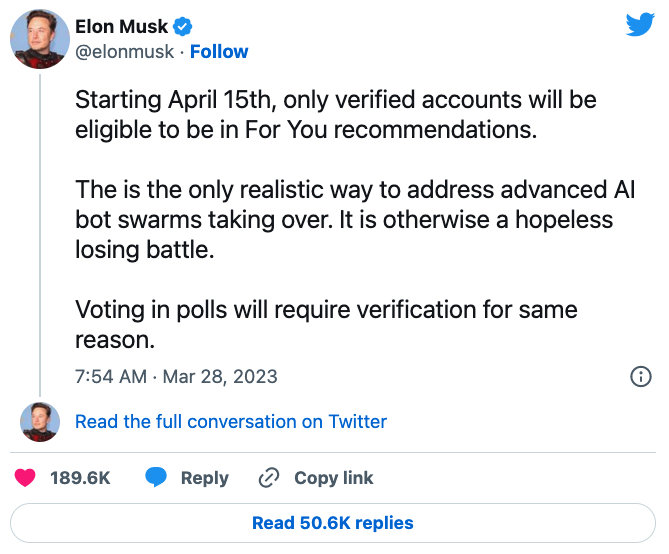Click the @elonmusk handle
The width and height of the screenshot is (669, 554).
[125, 52]
